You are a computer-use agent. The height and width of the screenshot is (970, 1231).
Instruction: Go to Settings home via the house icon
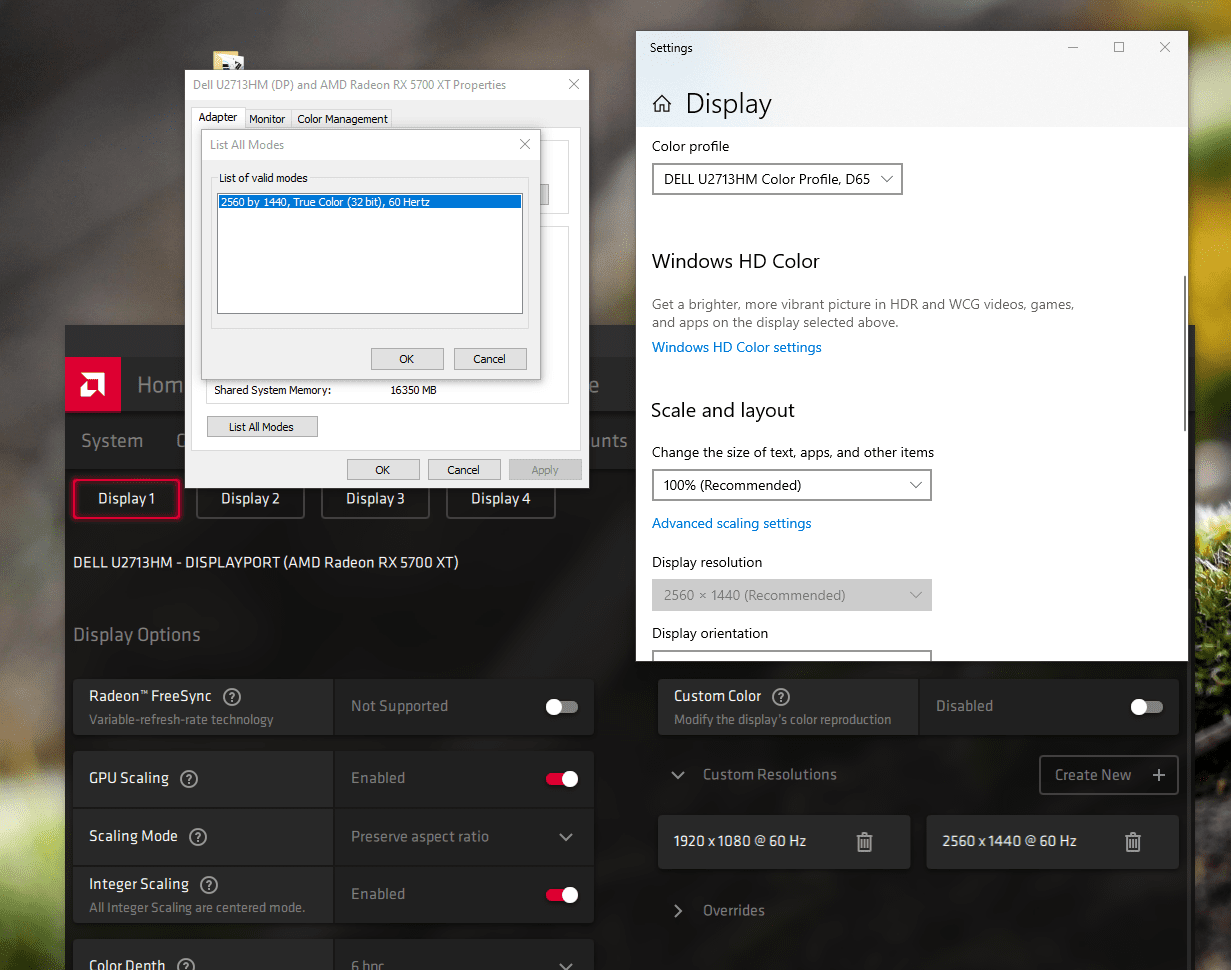pyautogui.click(x=661, y=104)
